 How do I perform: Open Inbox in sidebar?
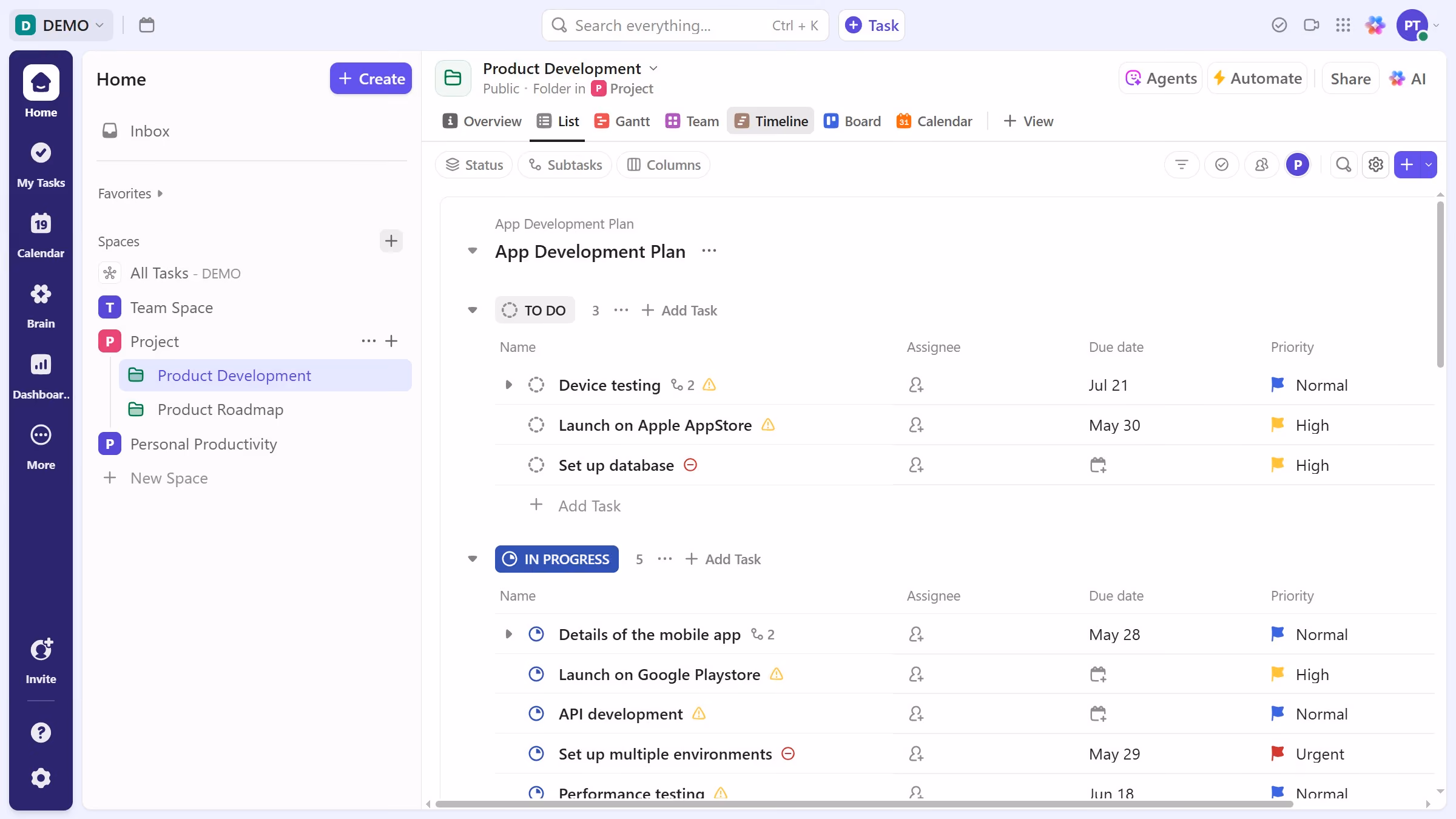click(x=252, y=131)
